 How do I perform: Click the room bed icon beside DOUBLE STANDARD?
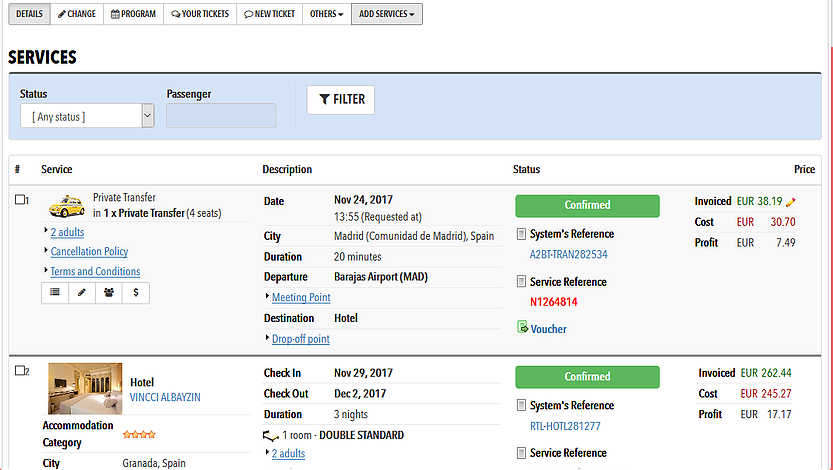point(271,436)
